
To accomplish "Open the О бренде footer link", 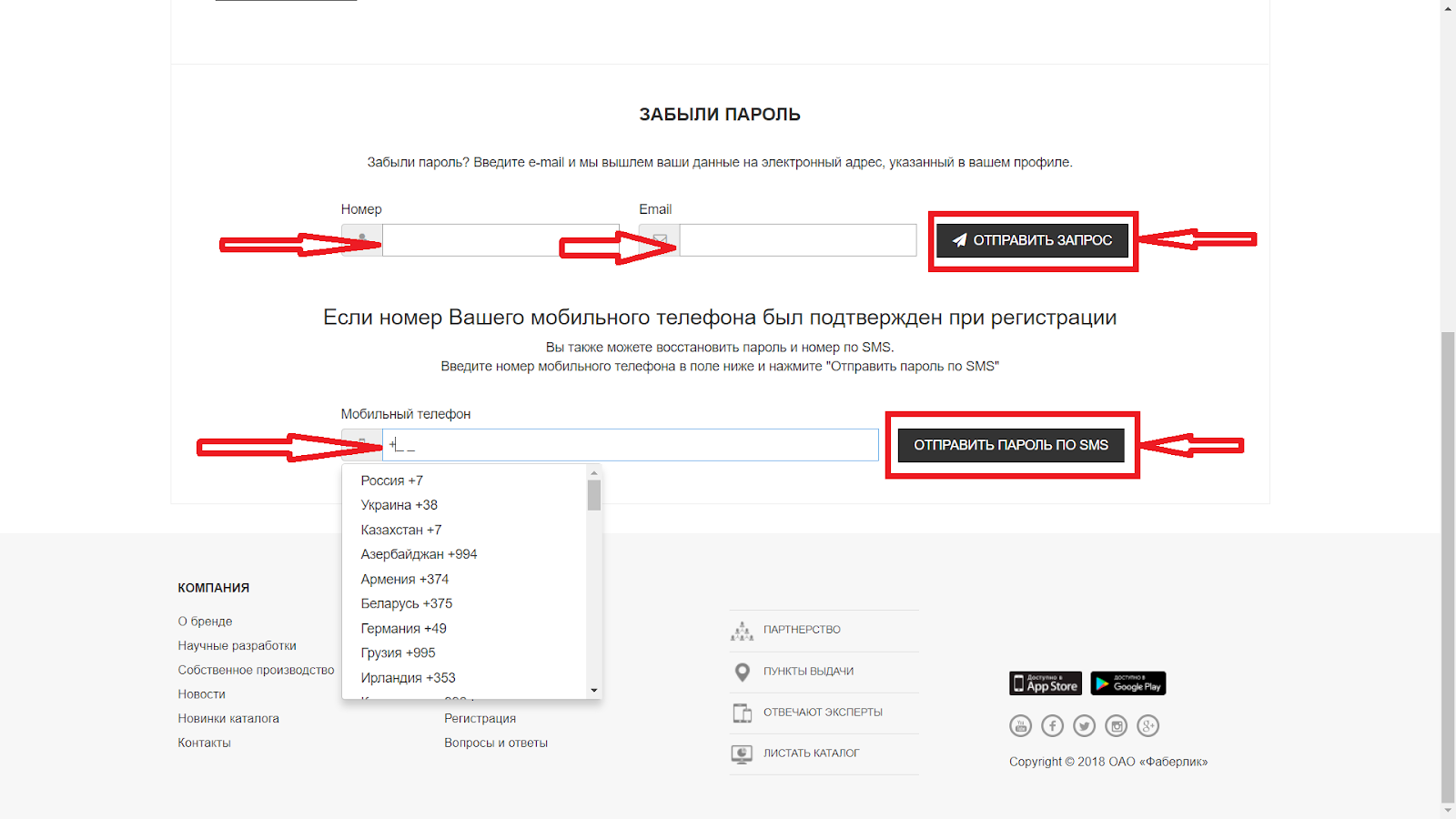I will (x=205, y=622).
